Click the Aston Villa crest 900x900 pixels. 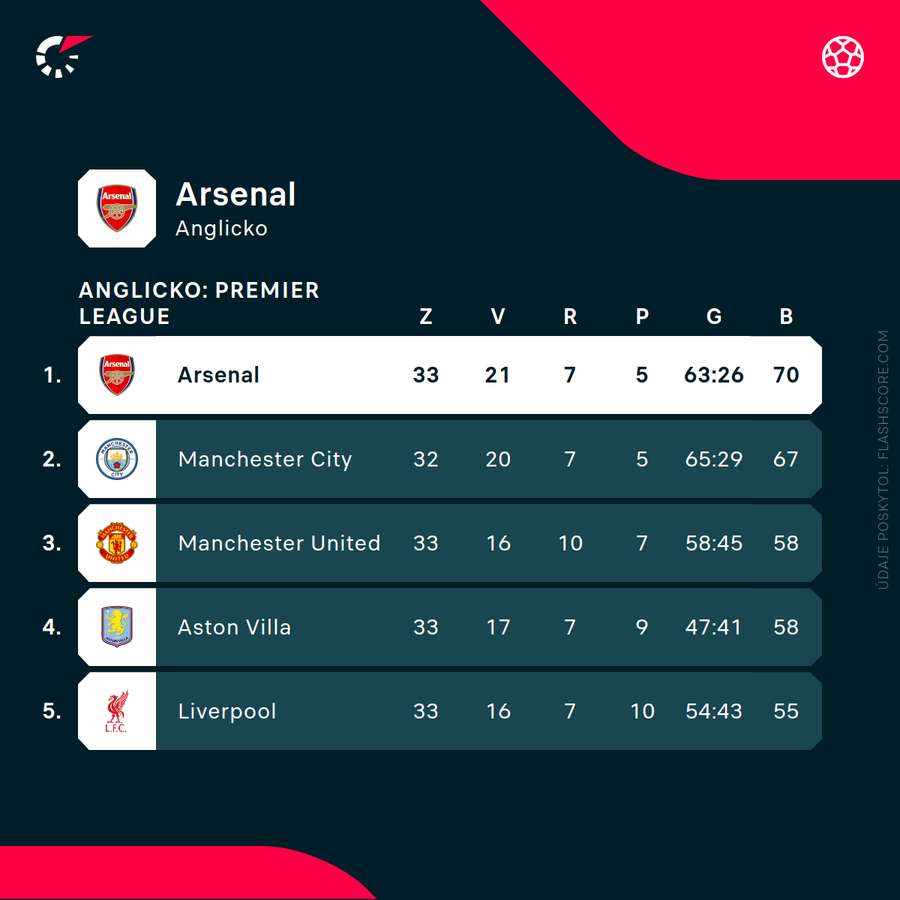(117, 627)
